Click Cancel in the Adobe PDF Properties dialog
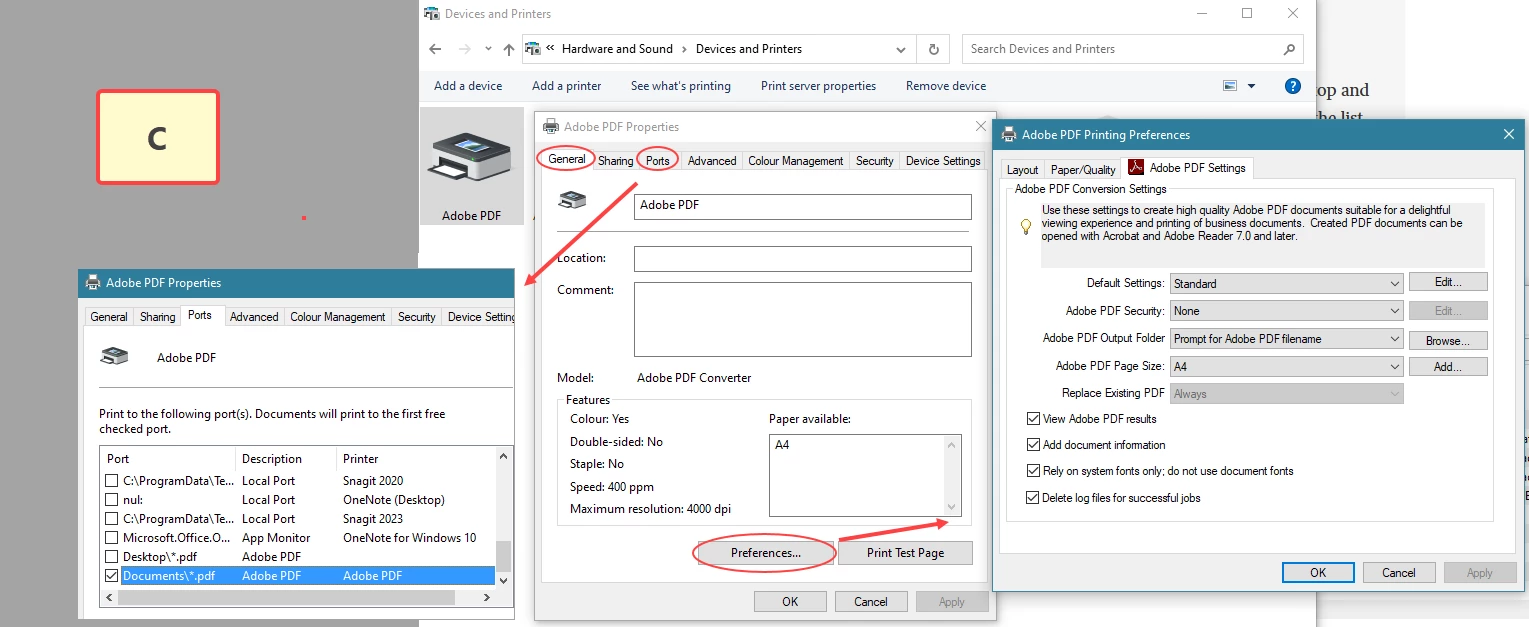The width and height of the screenshot is (1529, 627). click(871, 602)
